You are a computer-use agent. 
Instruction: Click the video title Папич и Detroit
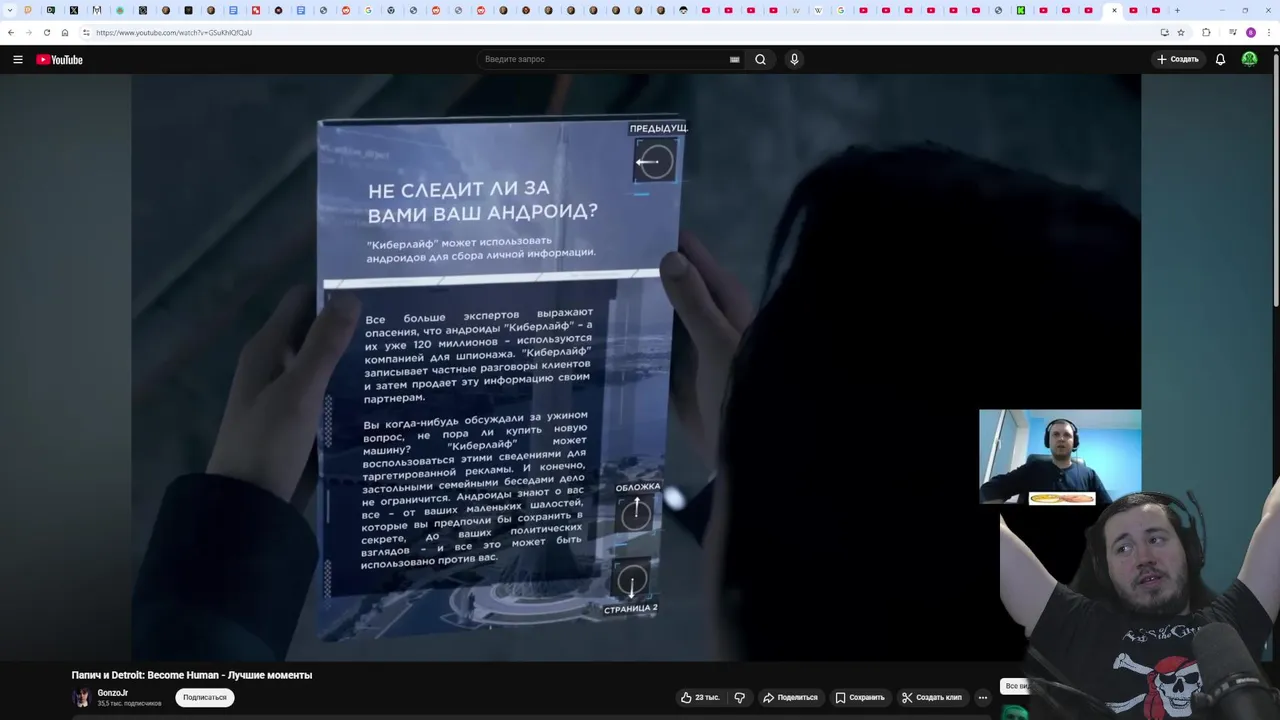192,675
